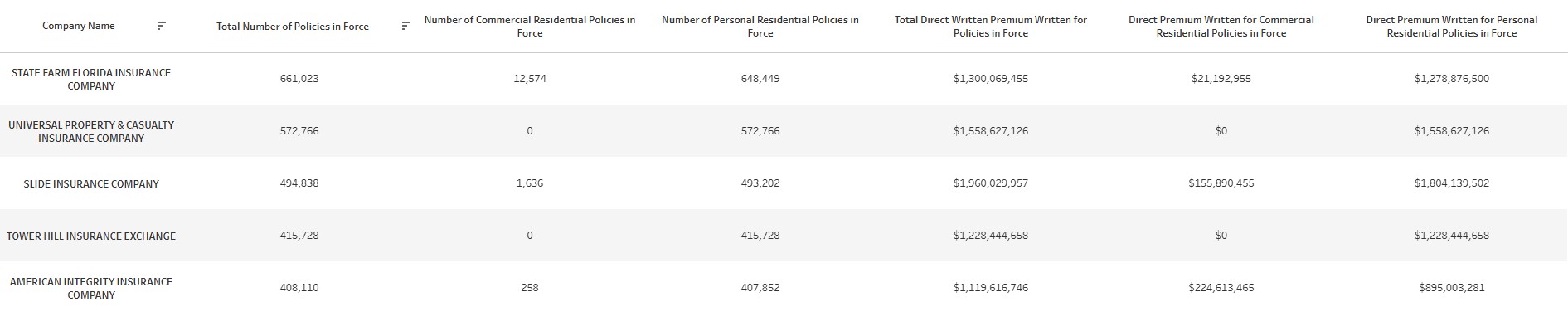Select Total Direct Written Premium column header

click(x=991, y=27)
